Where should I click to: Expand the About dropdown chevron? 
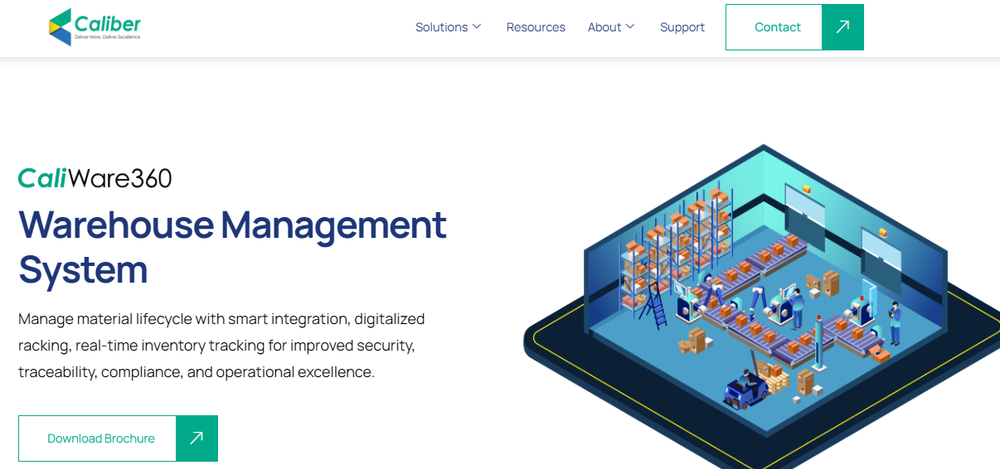pyautogui.click(x=630, y=27)
